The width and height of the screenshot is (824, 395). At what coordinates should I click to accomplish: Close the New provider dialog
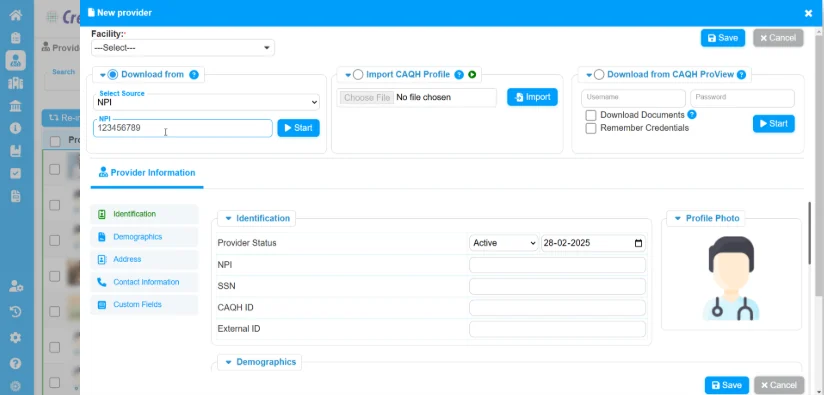pyautogui.click(x=808, y=13)
